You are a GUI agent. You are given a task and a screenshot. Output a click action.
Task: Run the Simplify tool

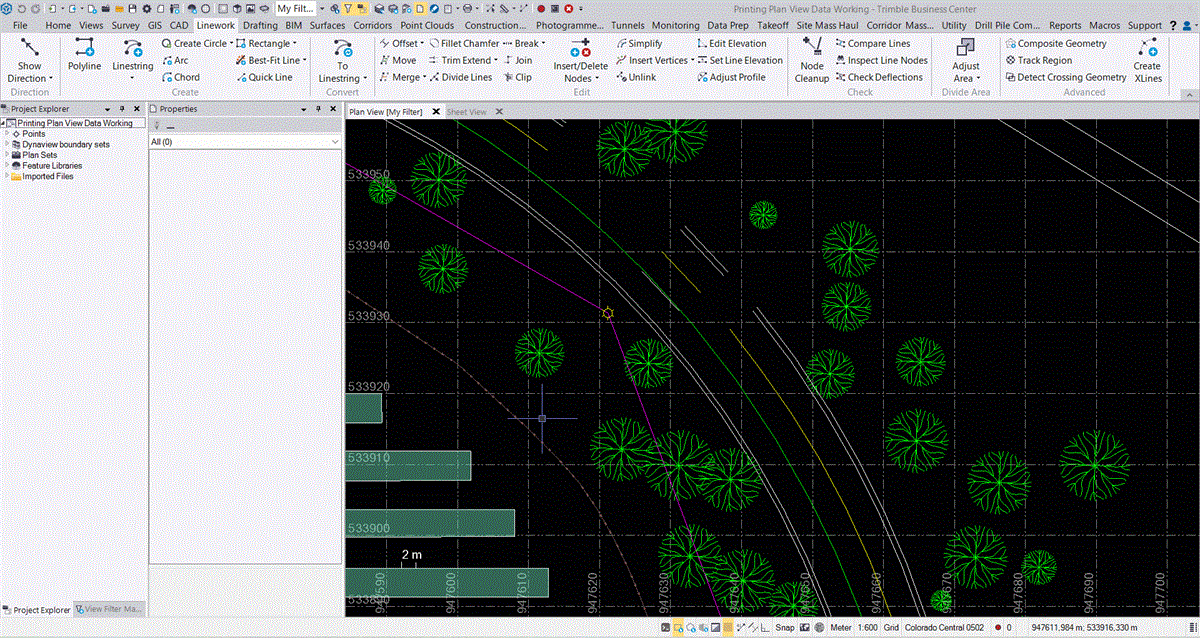point(639,44)
